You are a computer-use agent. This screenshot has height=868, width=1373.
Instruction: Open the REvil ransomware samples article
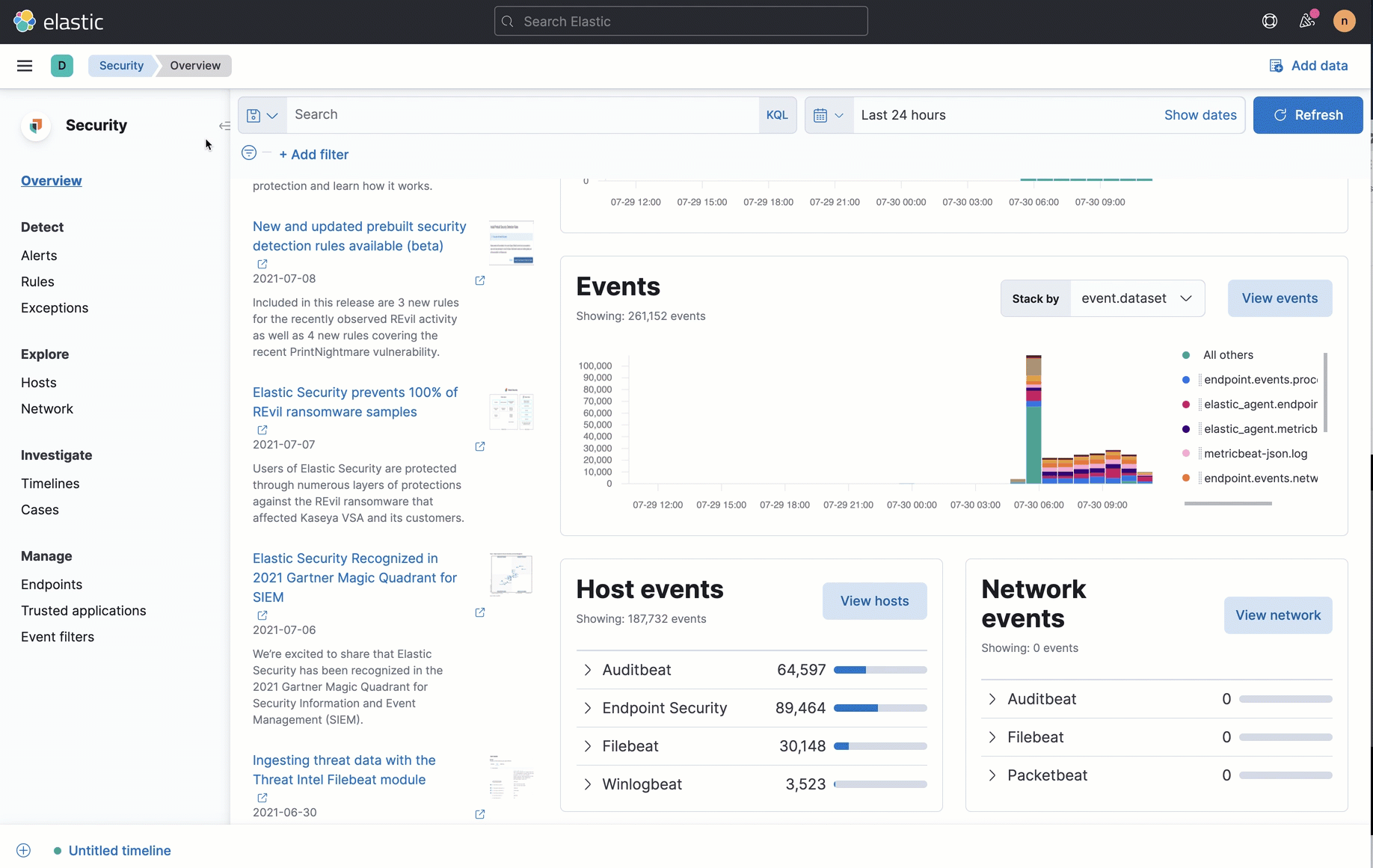355,402
